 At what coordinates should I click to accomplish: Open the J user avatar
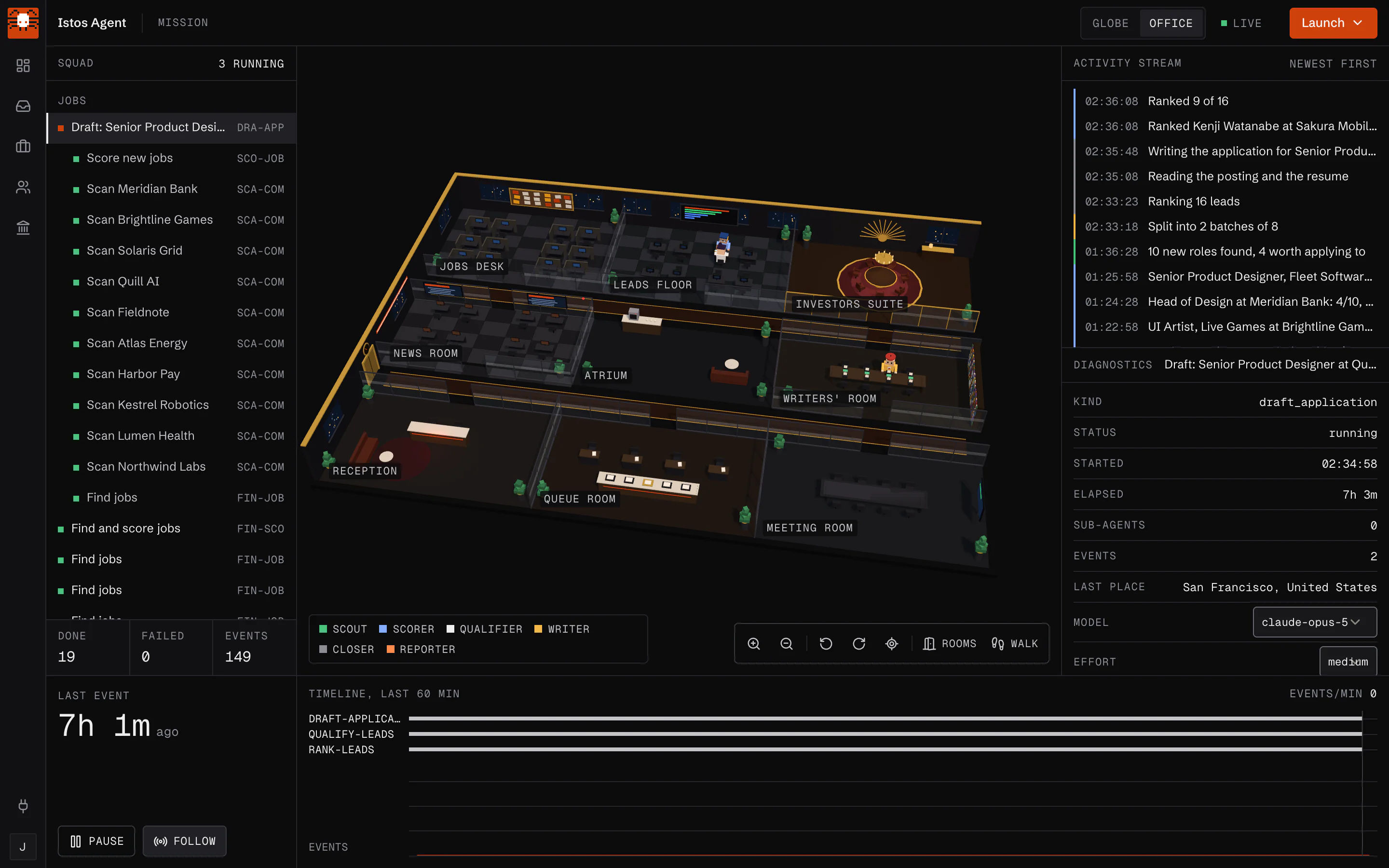pyautogui.click(x=23, y=846)
